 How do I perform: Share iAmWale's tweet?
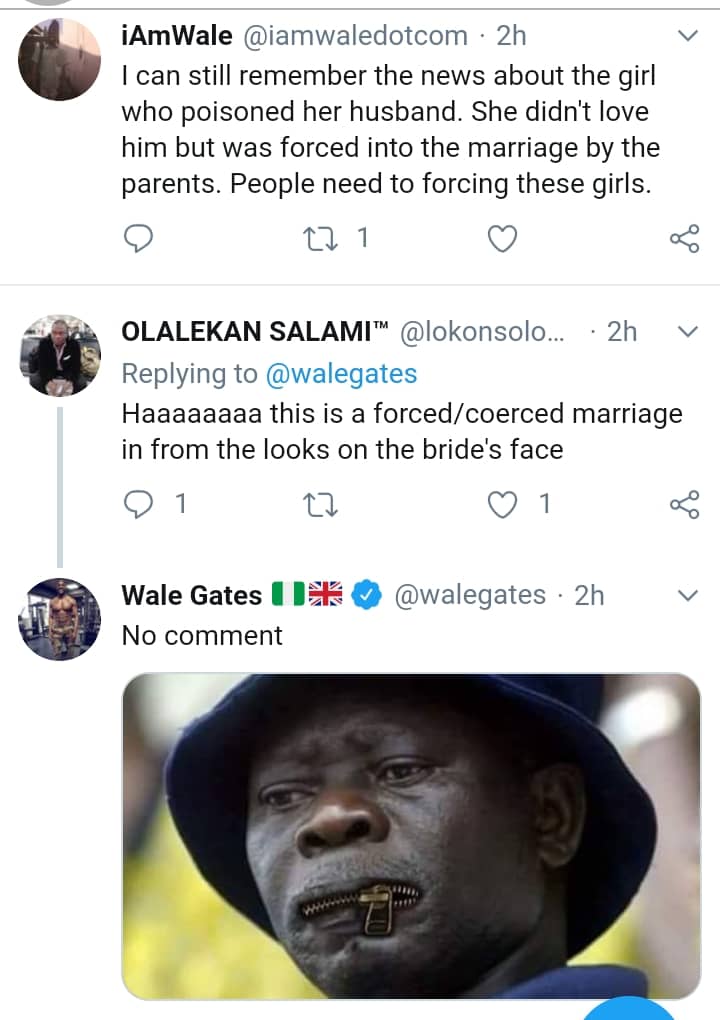[x=684, y=238]
